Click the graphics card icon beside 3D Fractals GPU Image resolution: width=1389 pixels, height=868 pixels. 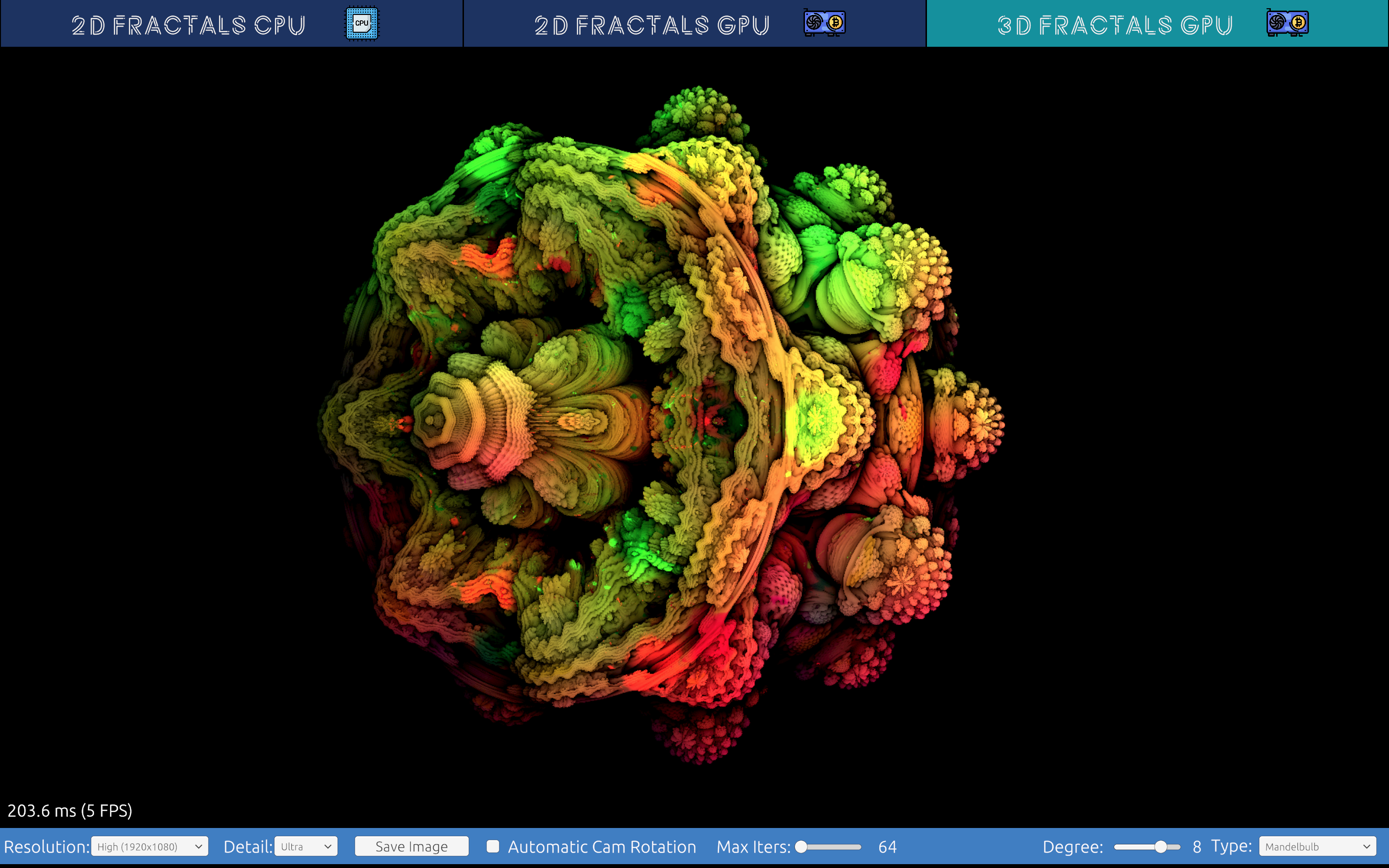pyautogui.click(x=1287, y=24)
